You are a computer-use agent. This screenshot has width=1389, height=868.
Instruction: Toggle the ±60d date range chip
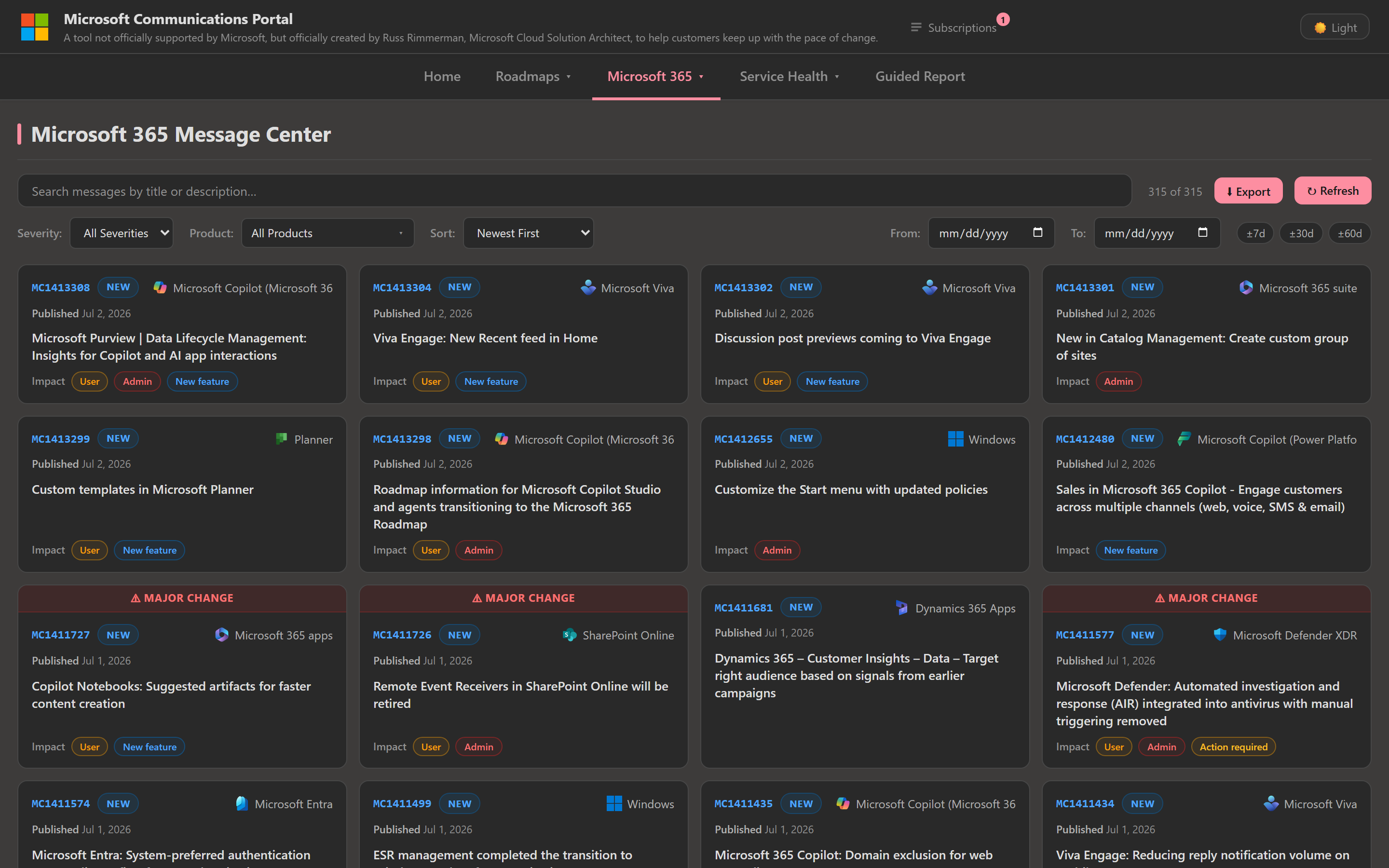[x=1349, y=234]
